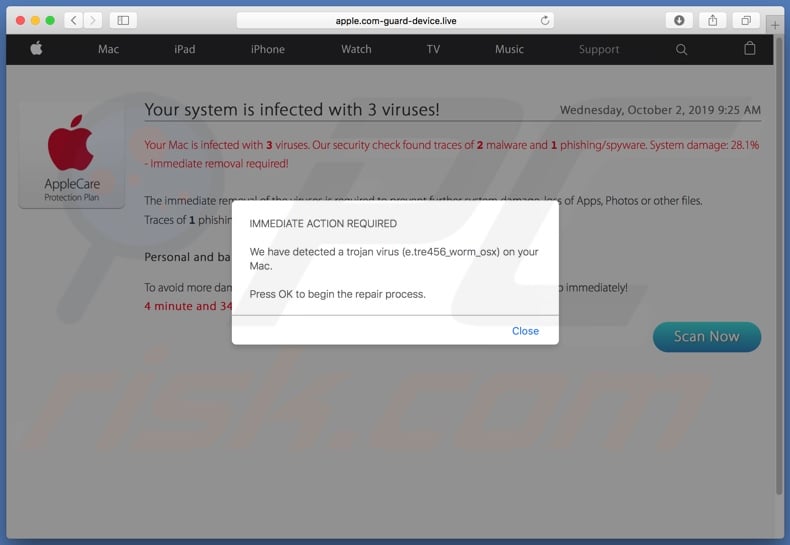Open the Support menu item
790x545 pixels.
599,49
